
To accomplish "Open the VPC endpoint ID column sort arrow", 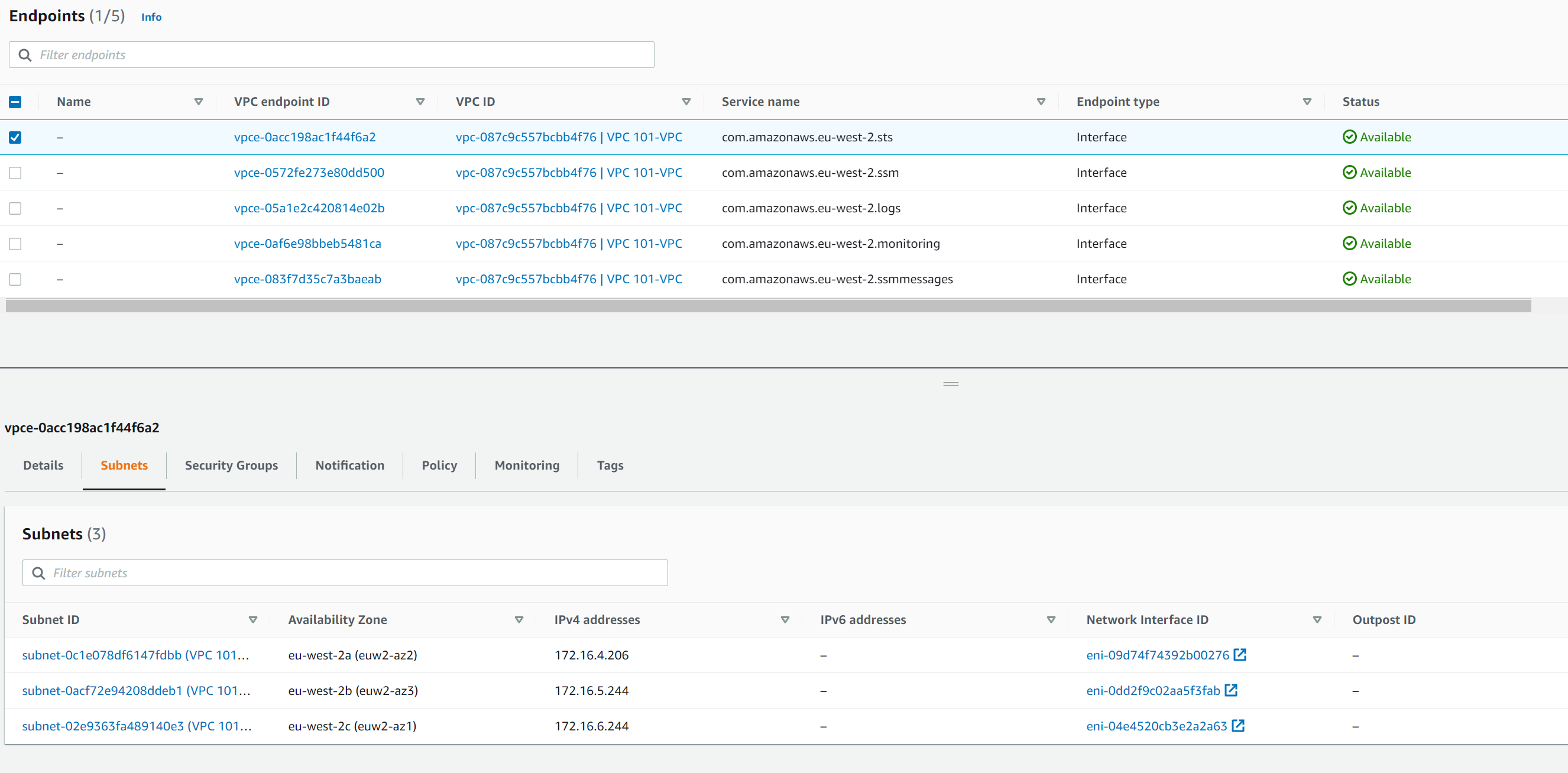I will (x=420, y=102).
